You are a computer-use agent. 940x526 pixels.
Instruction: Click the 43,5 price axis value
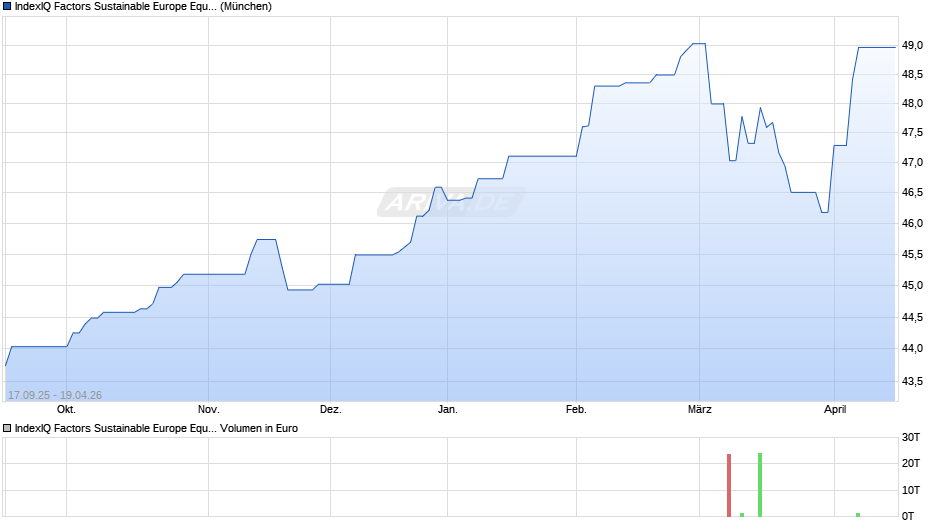tap(912, 381)
